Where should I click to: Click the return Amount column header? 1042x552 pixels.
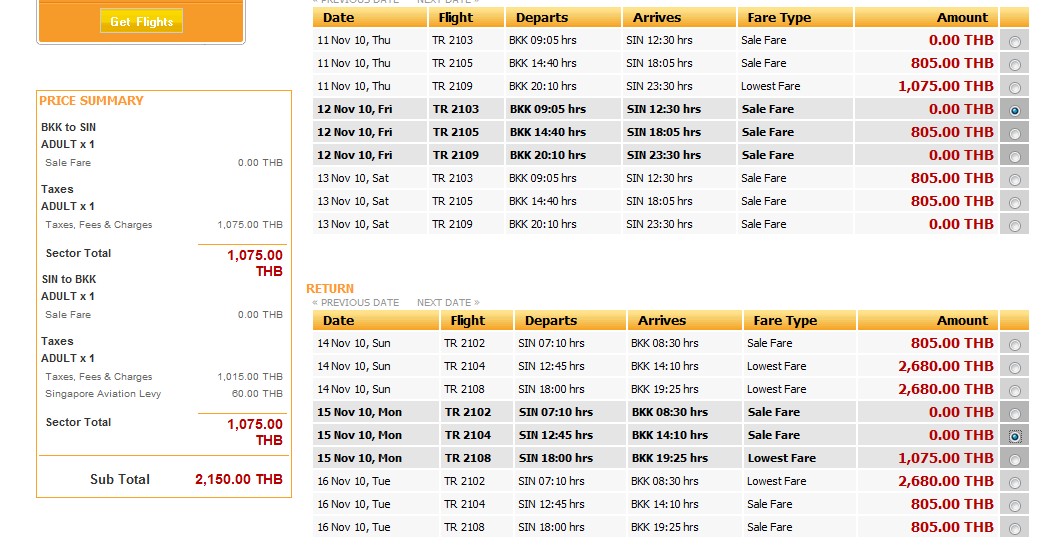tap(962, 321)
